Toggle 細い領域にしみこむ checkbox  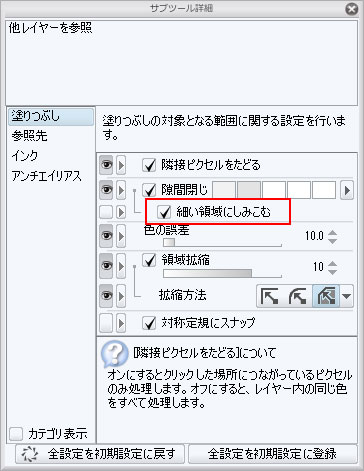pos(164,212)
